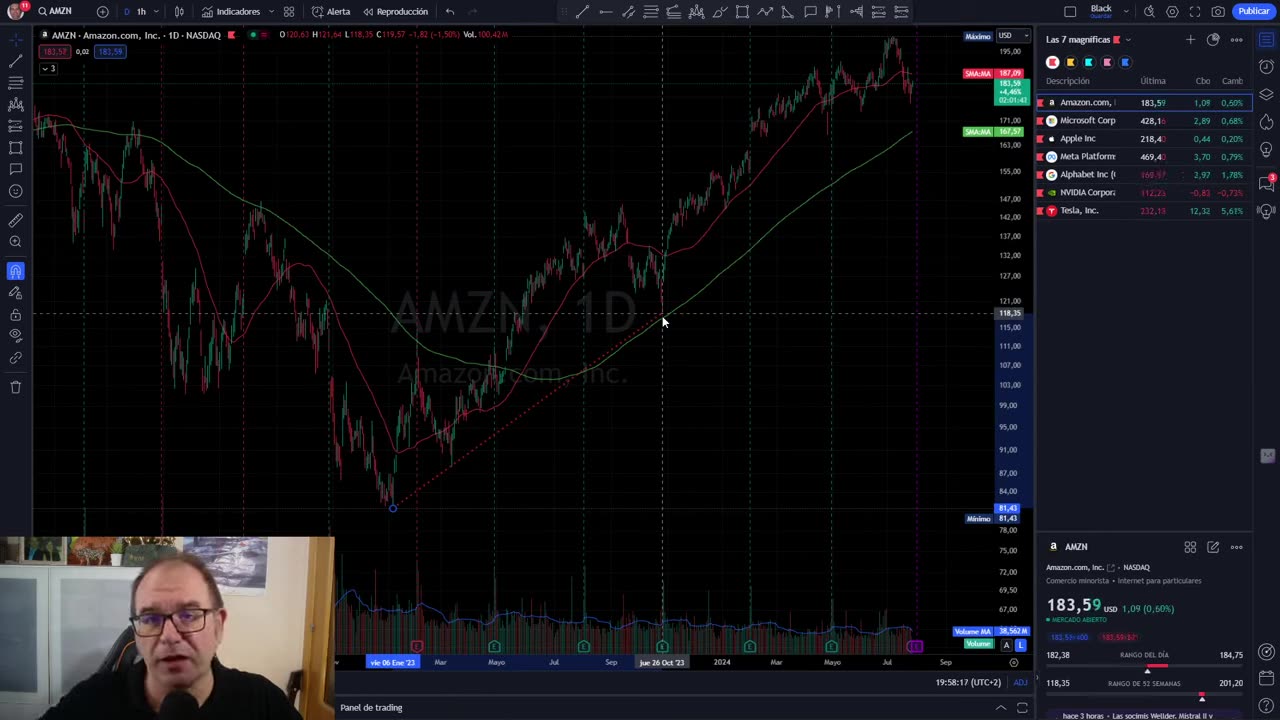Select NVIDIA Corporation in watchlist
Viewport: 1280px width, 720px height.
point(1144,193)
